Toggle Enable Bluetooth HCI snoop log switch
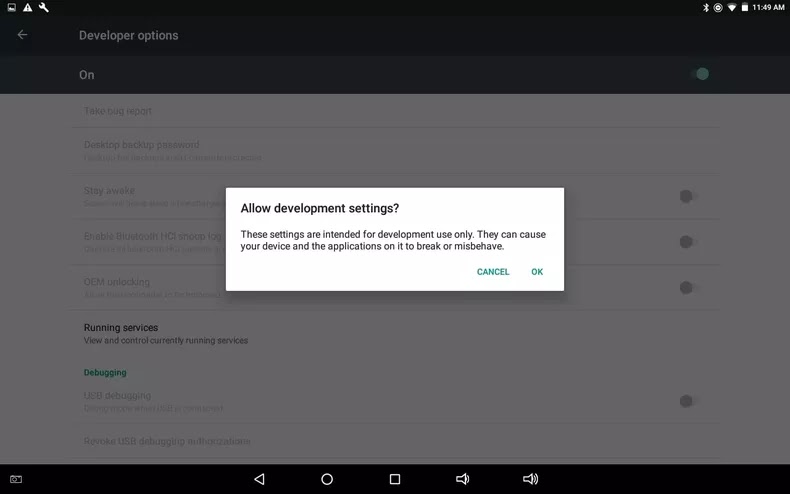 click(687, 242)
